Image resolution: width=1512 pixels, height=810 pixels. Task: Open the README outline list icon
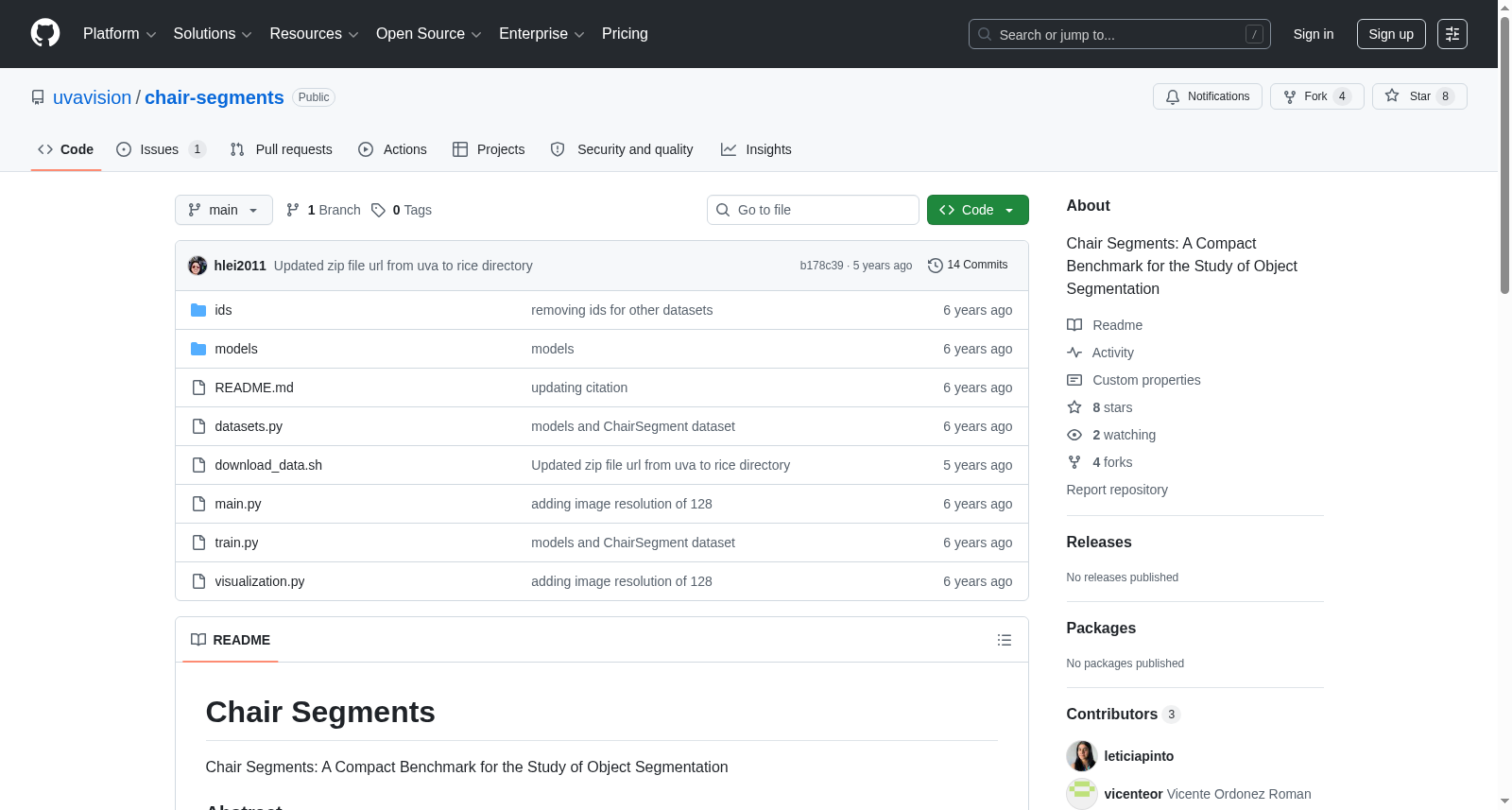pos(1005,640)
